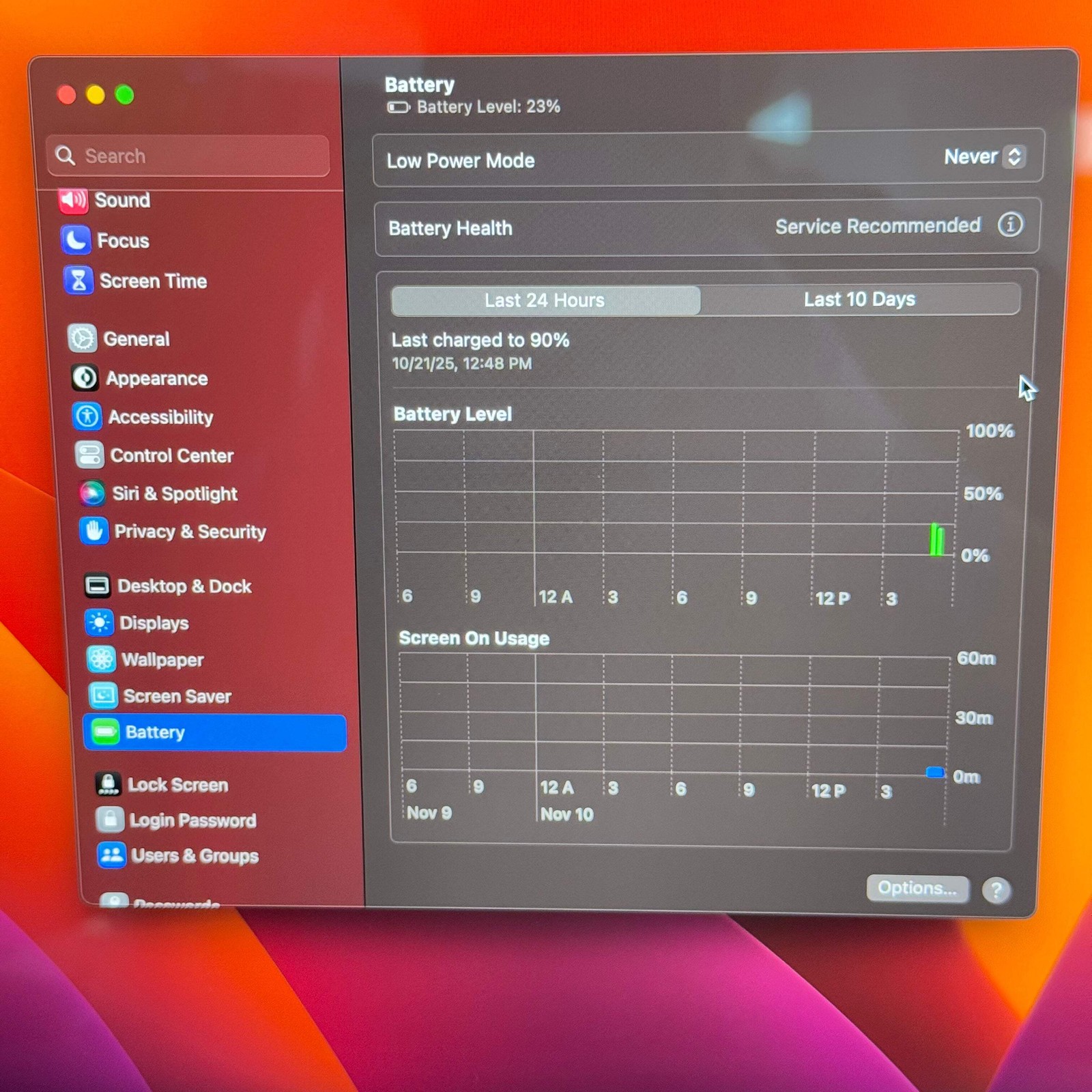The image size is (1092, 1092).
Task: Select Control Center in the sidebar
Action: pos(172,455)
